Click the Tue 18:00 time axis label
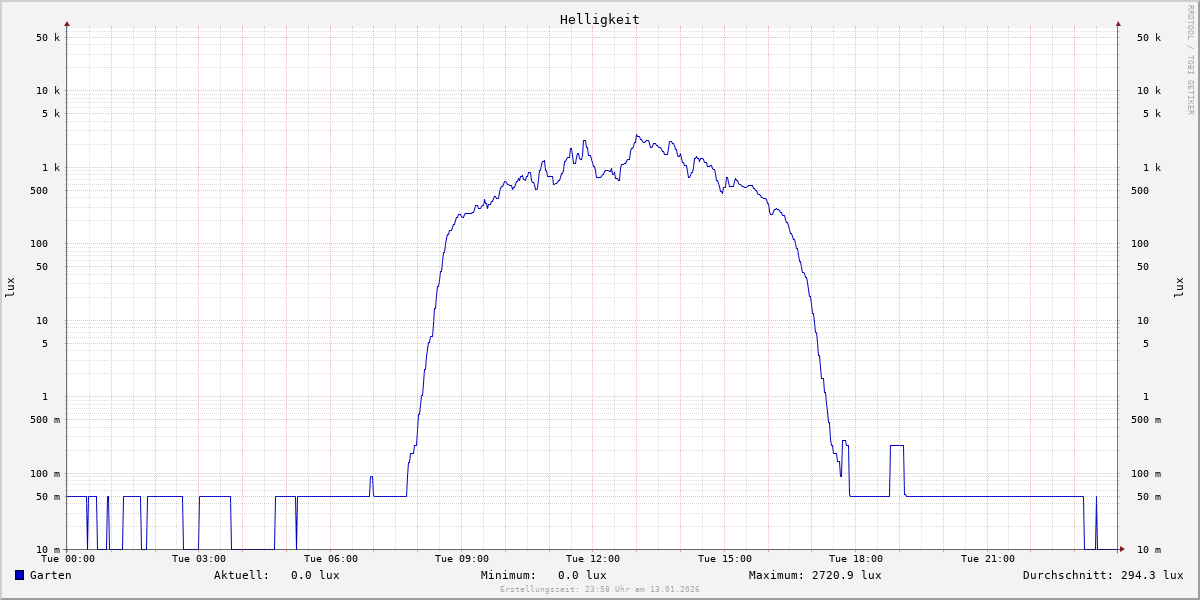1200x600 pixels. pyautogui.click(x=855, y=559)
